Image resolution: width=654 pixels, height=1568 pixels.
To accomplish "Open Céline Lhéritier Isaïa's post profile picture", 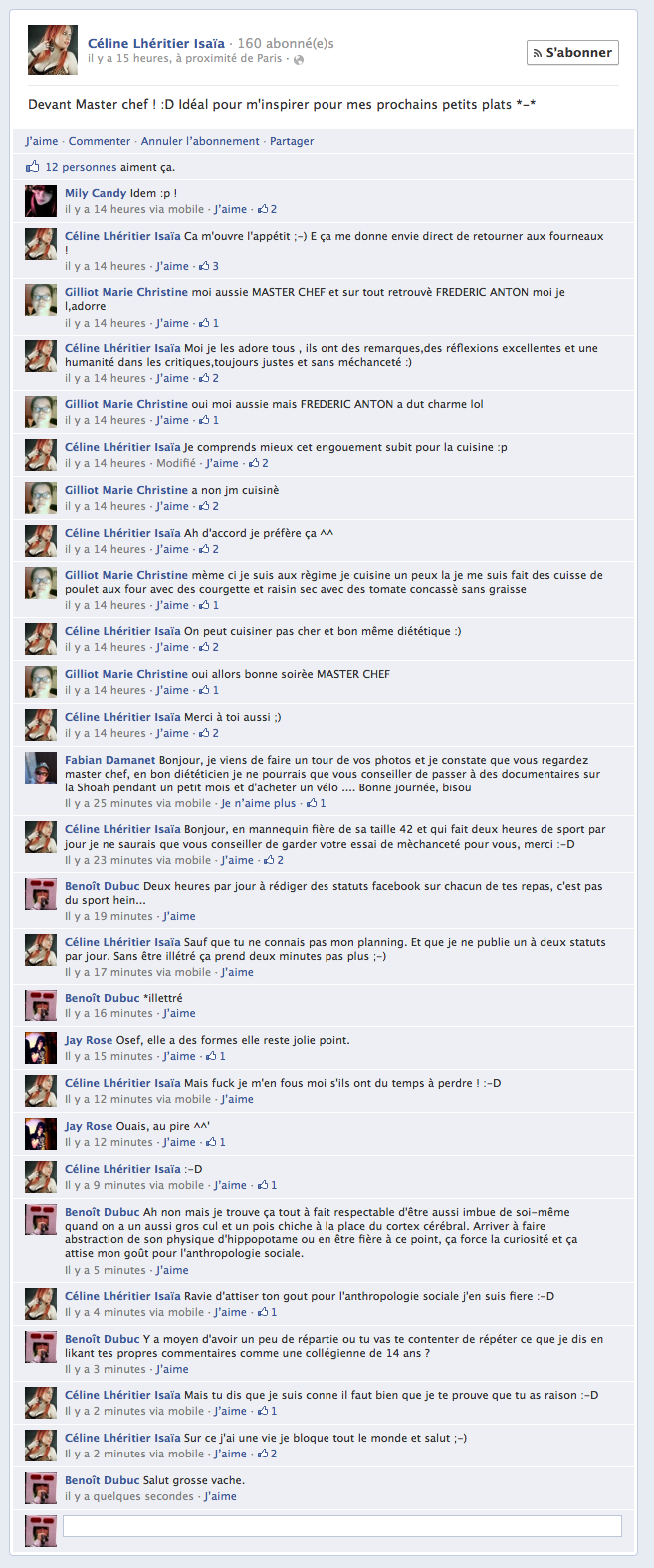I will [53, 51].
